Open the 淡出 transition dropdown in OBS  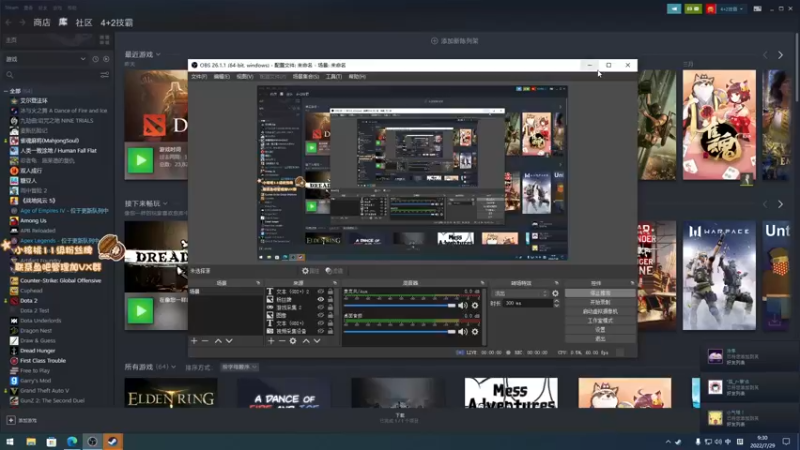520,293
